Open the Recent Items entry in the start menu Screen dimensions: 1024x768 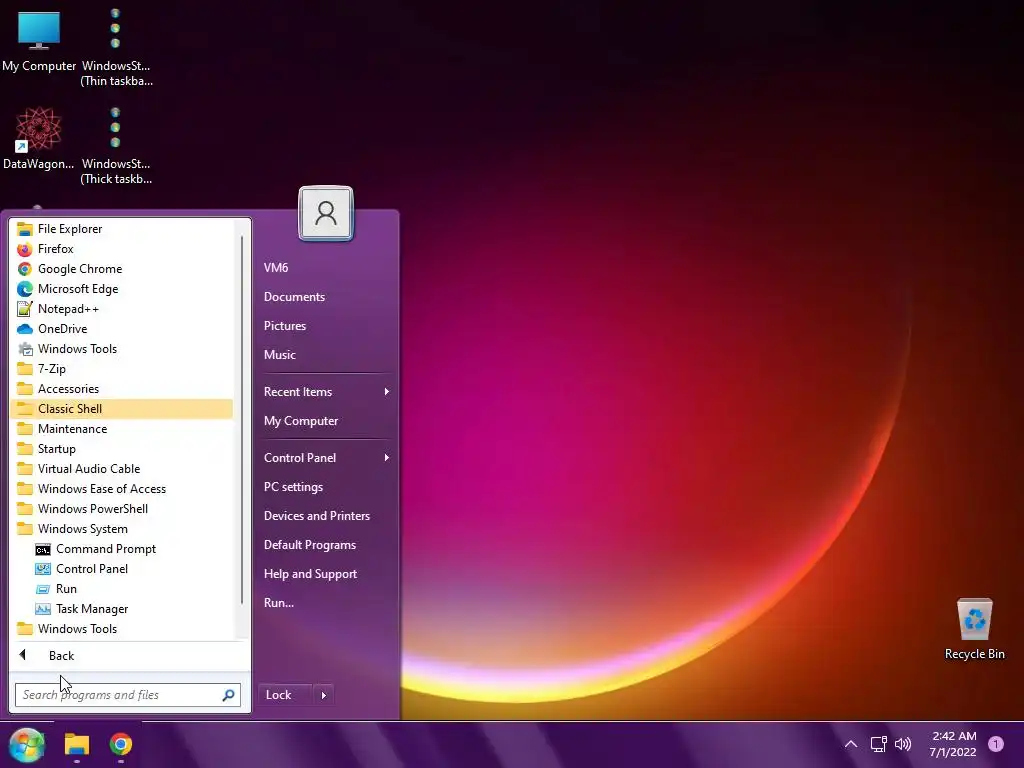point(298,392)
